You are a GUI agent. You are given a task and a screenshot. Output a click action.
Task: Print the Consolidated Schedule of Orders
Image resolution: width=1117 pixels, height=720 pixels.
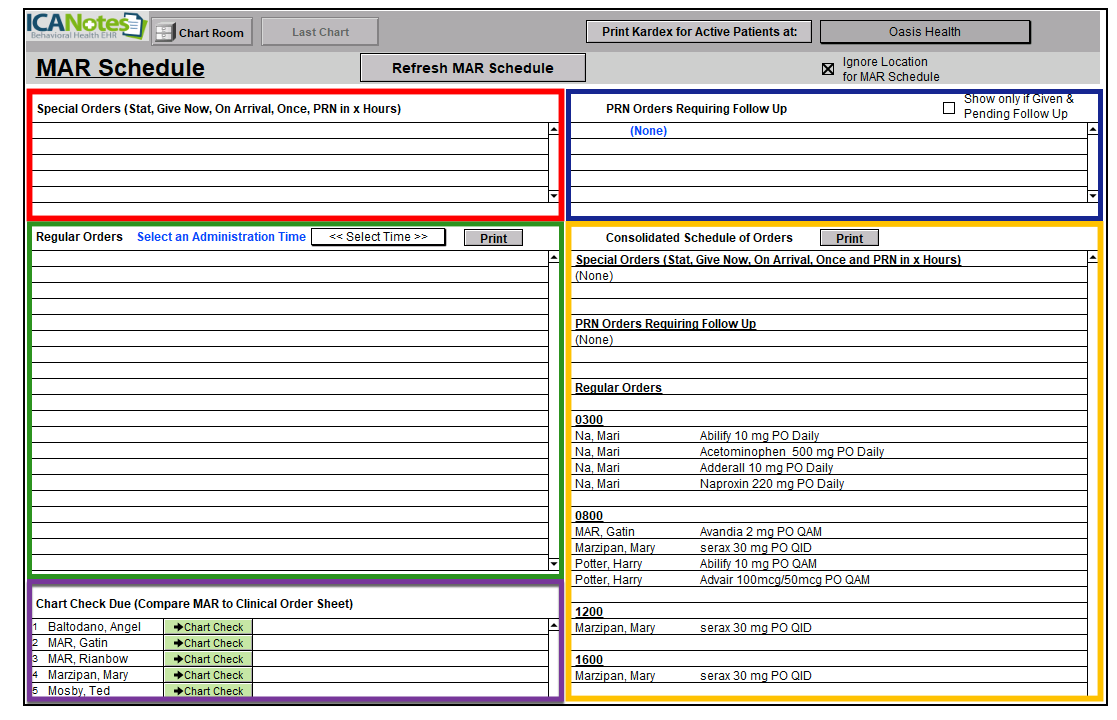coord(849,238)
